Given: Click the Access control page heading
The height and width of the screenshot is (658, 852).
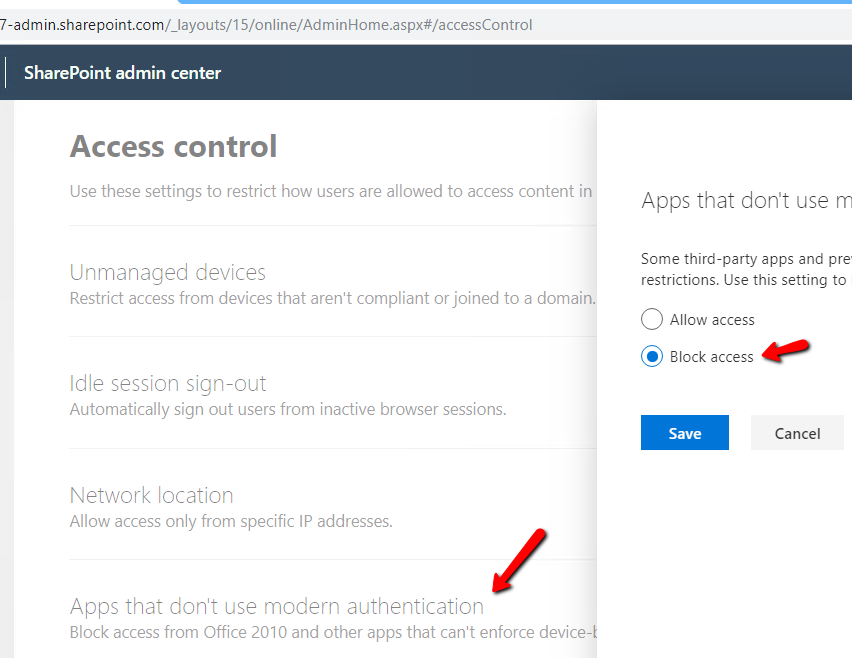Looking at the screenshot, I should 173,147.
